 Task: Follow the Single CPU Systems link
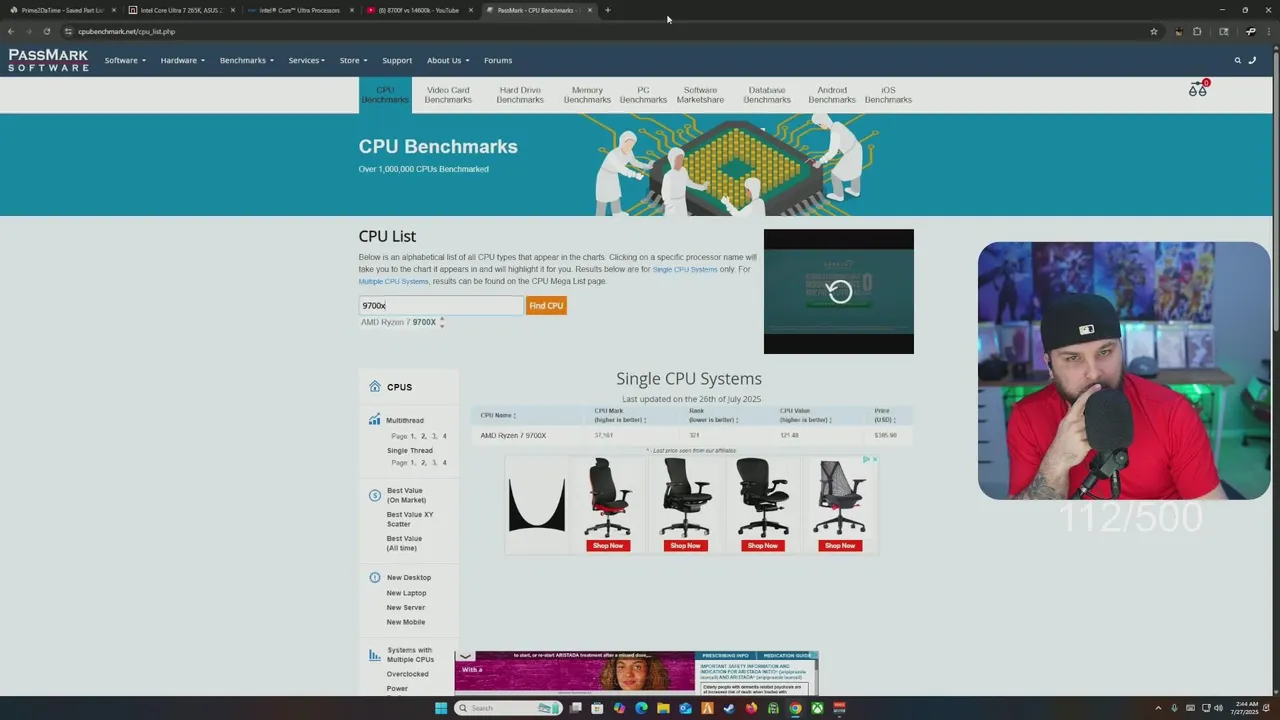tap(685, 269)
